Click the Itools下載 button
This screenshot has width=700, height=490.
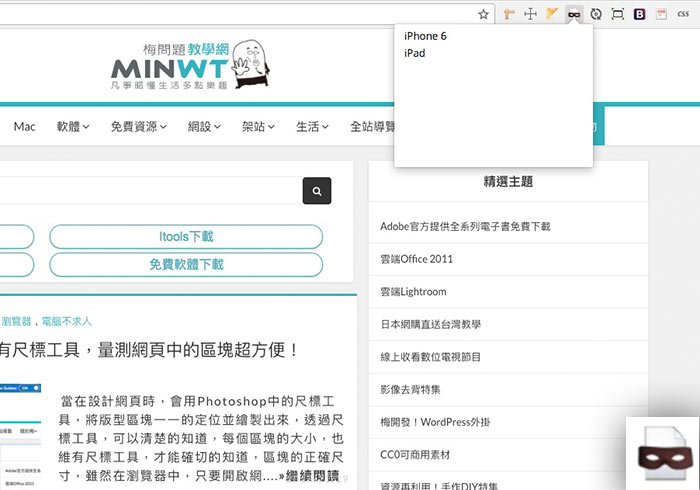[186, 237]
